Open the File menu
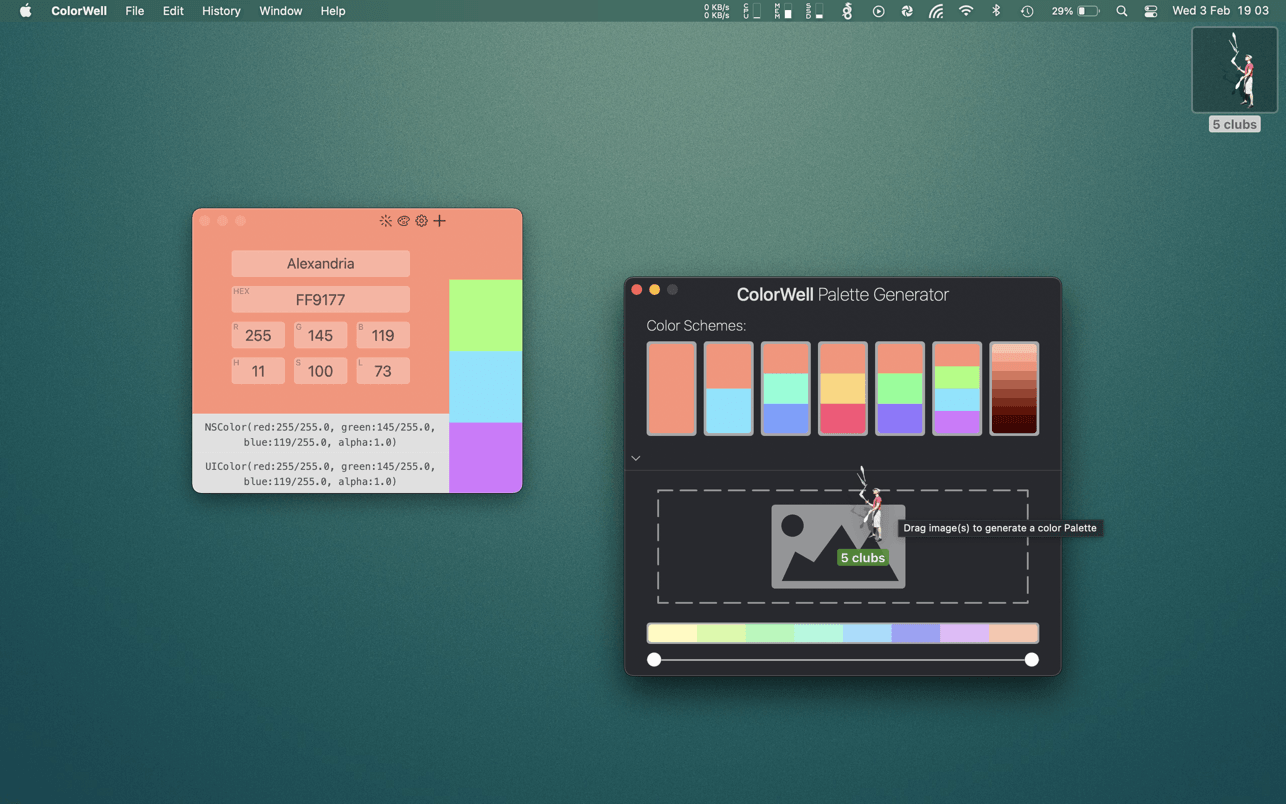Image resolution: width=1286 pixels, height=804 pixels. [x=134, y=11]
